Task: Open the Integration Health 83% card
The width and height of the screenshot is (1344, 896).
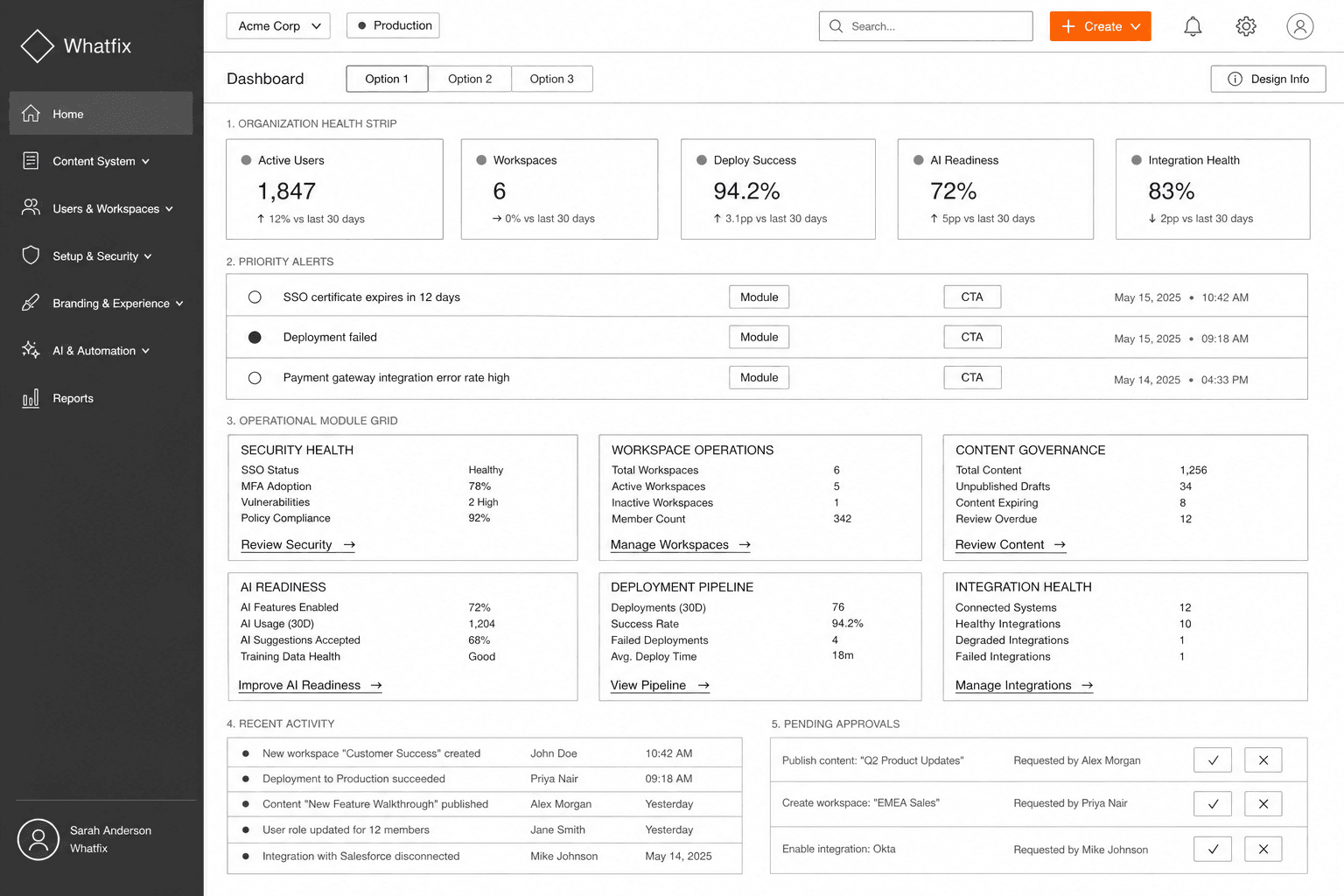Action: click(1213, 189)
